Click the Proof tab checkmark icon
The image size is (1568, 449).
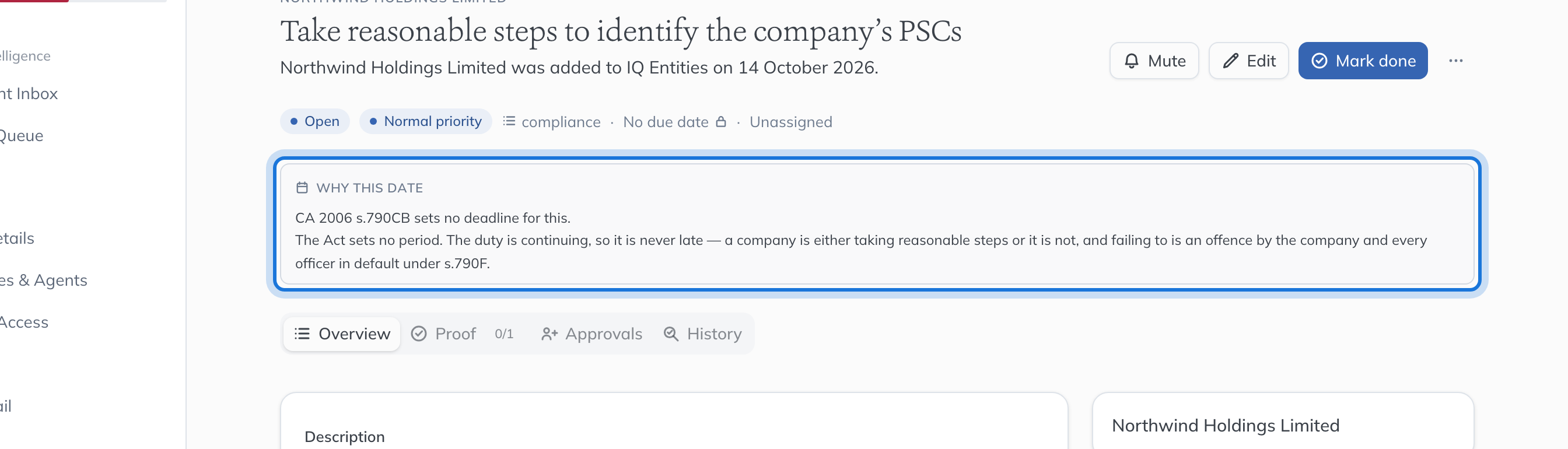coord(419,334)
